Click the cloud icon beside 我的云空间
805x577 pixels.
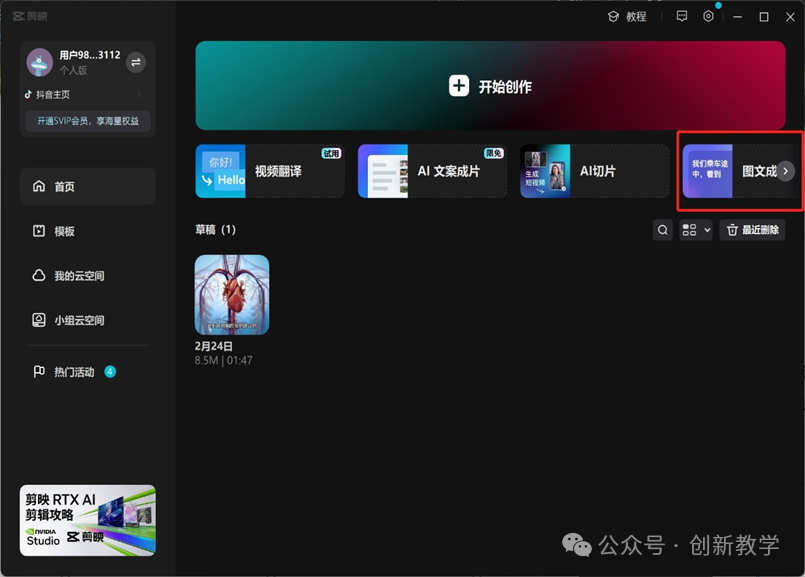tap(39, 275)
